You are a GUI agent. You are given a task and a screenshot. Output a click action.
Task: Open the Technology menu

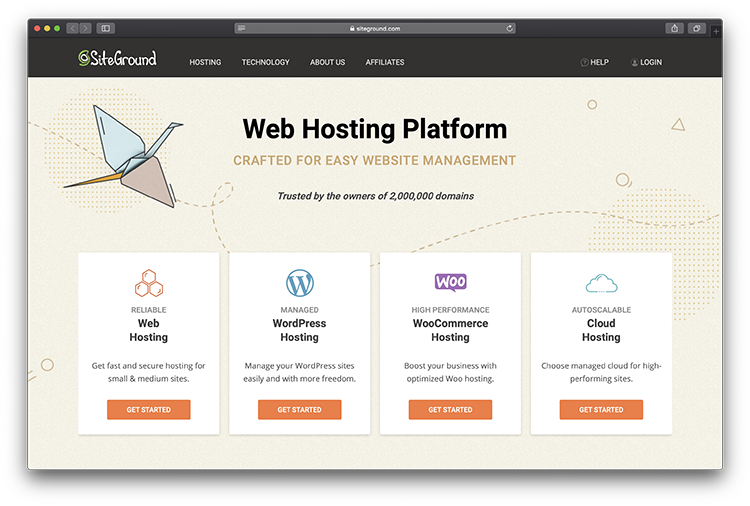265,62
